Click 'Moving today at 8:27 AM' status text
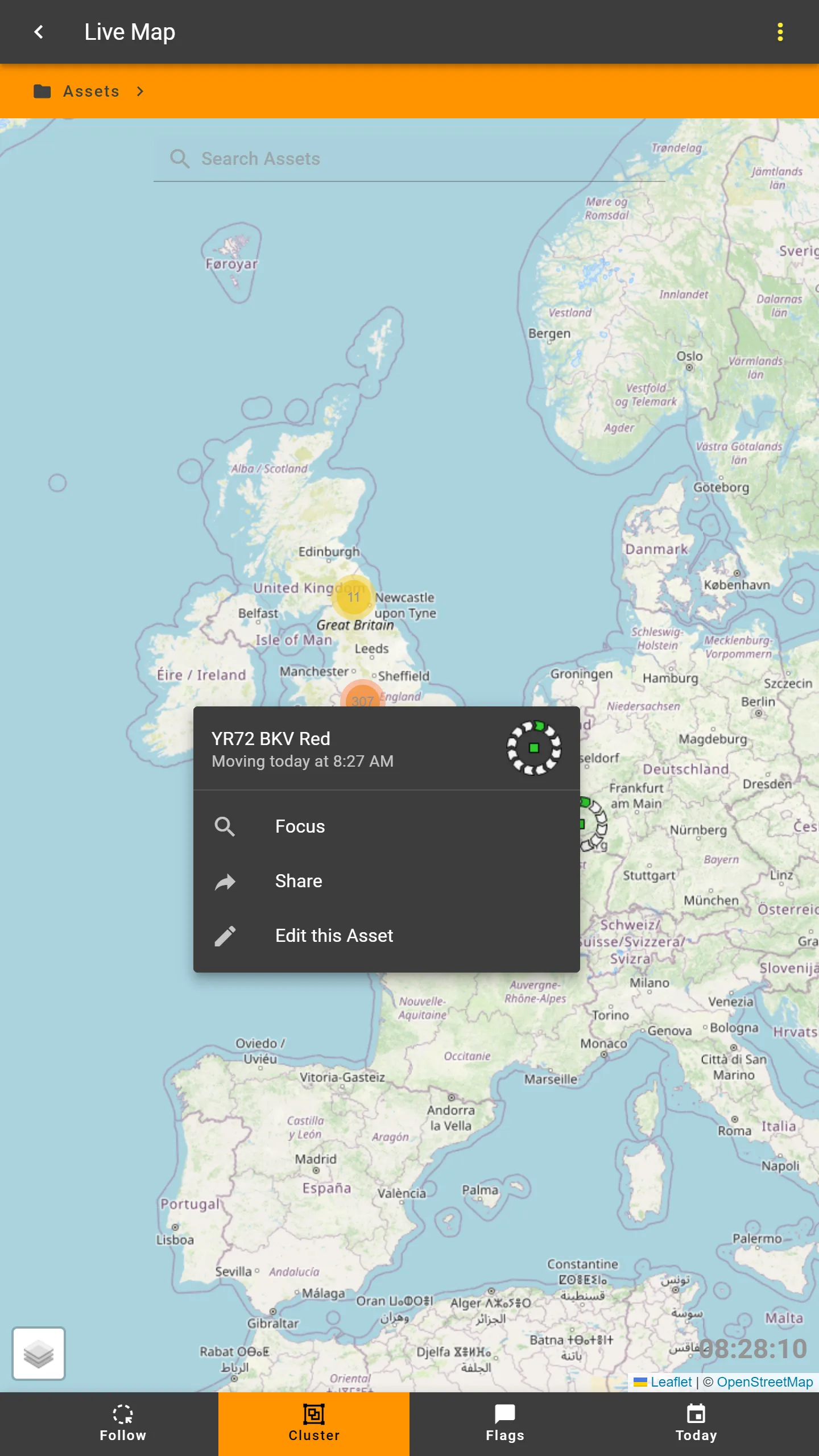Image resolution: width=819 pixels, height=1456 pixels. point(303,761)
